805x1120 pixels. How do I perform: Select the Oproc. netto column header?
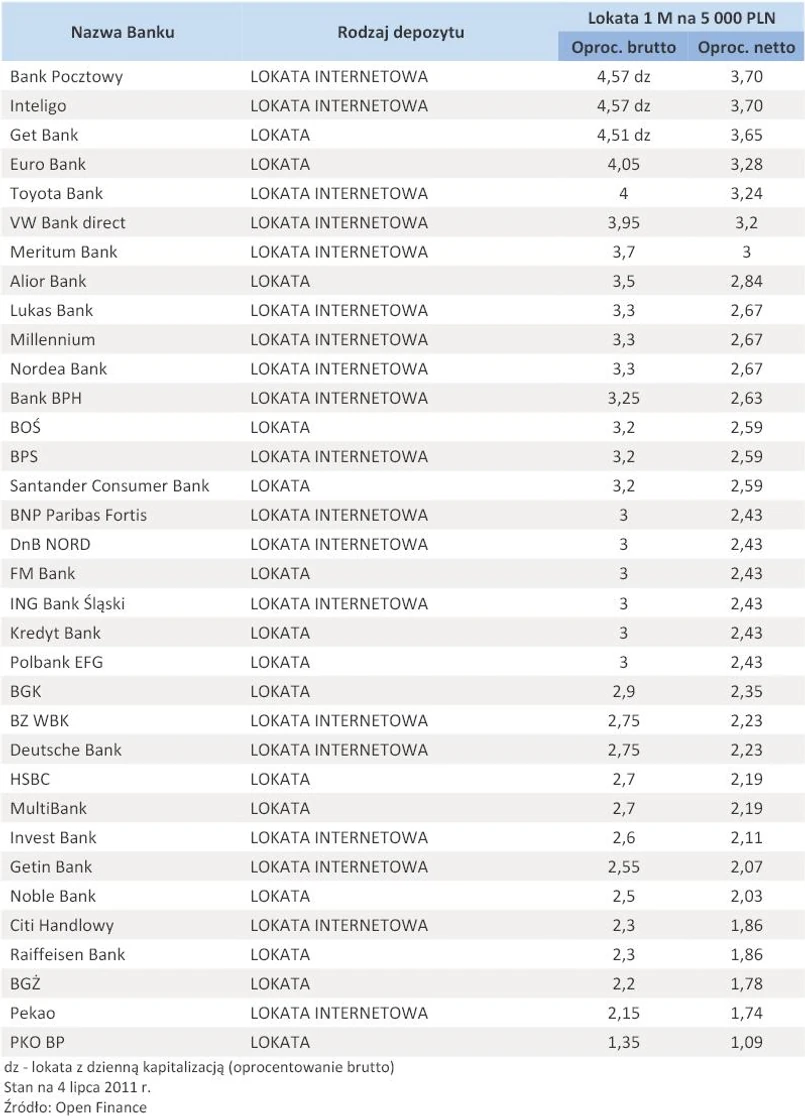click(746, 47)
